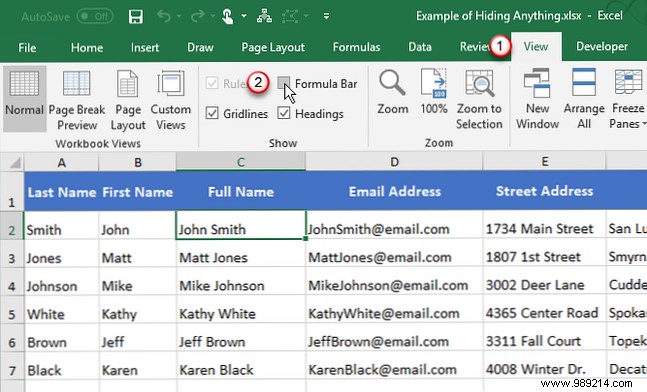The image size is (647, 392).
Task: Open the Data ribbon tab
Action: pyautogui.click(x=420, y=47)
